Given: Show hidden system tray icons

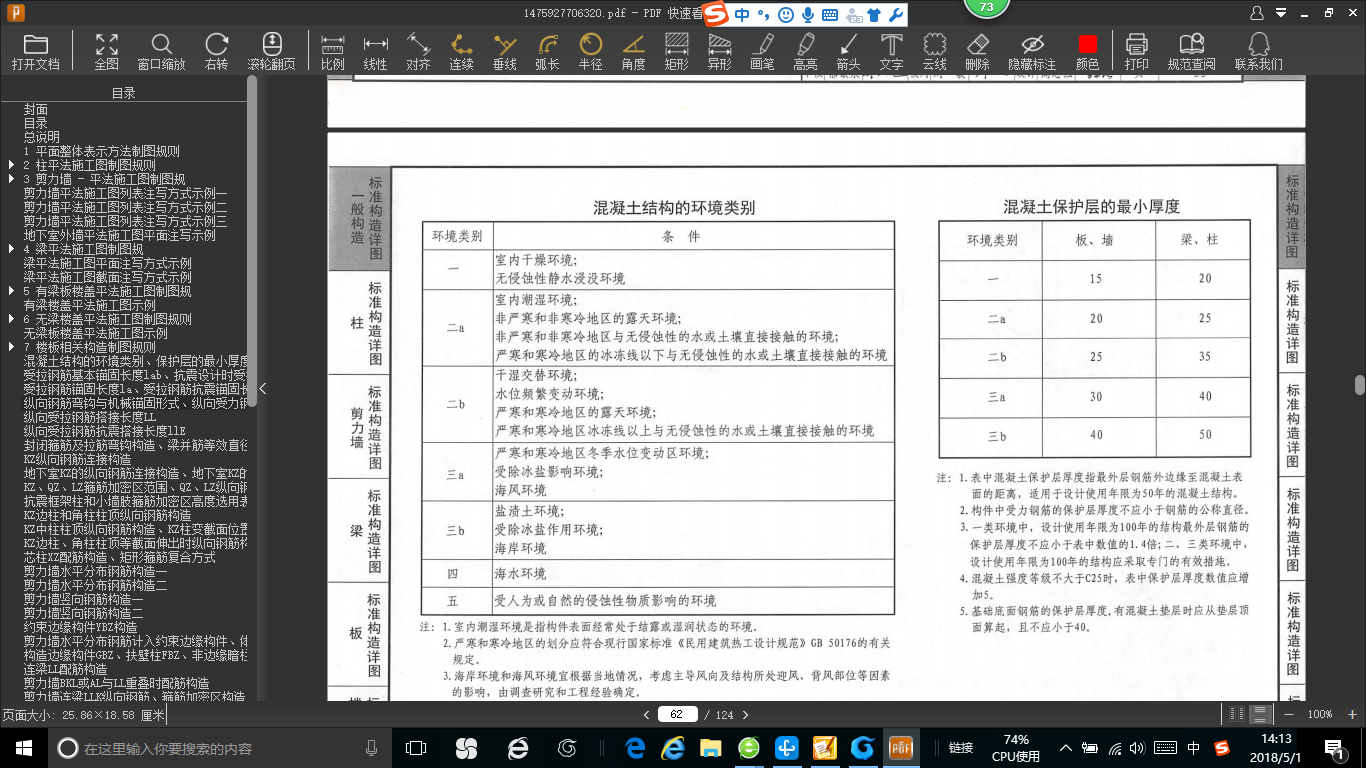Looking at the screenshot, I should (1067, 748).
